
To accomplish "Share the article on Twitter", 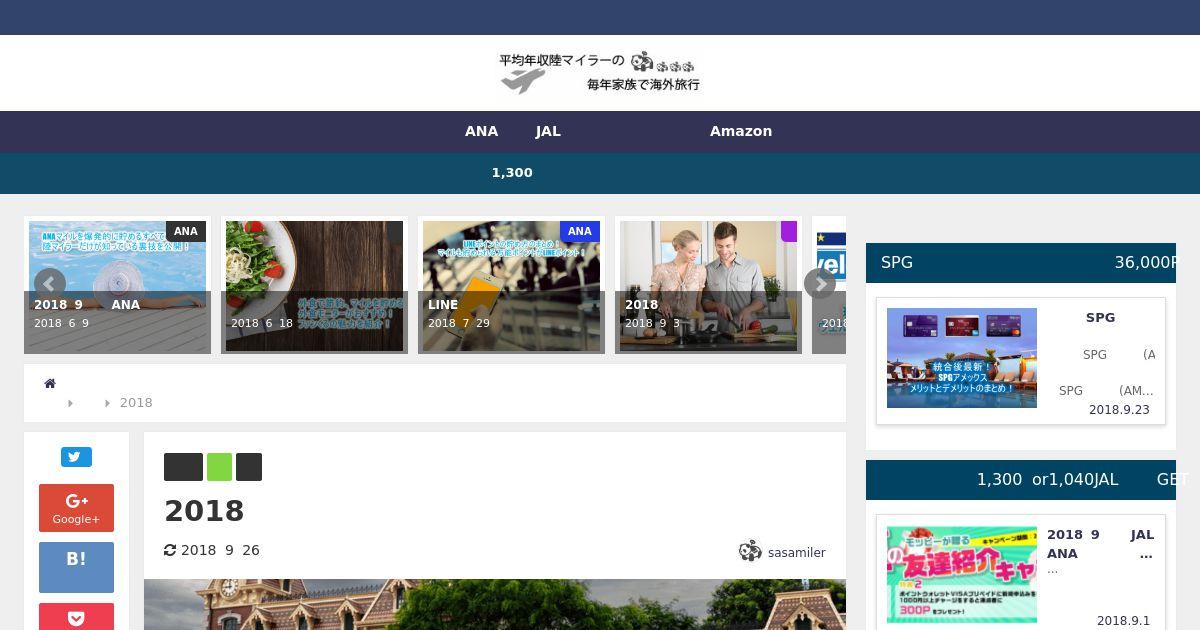I will (76, 457).
